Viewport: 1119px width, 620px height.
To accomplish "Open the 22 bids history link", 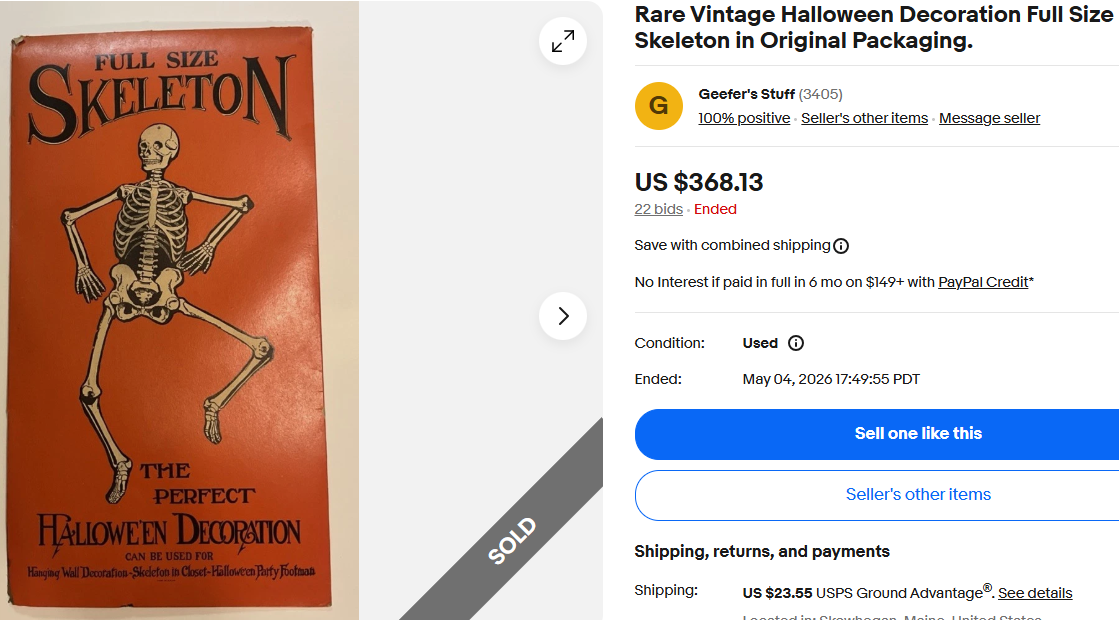I will tap(659, 209).
